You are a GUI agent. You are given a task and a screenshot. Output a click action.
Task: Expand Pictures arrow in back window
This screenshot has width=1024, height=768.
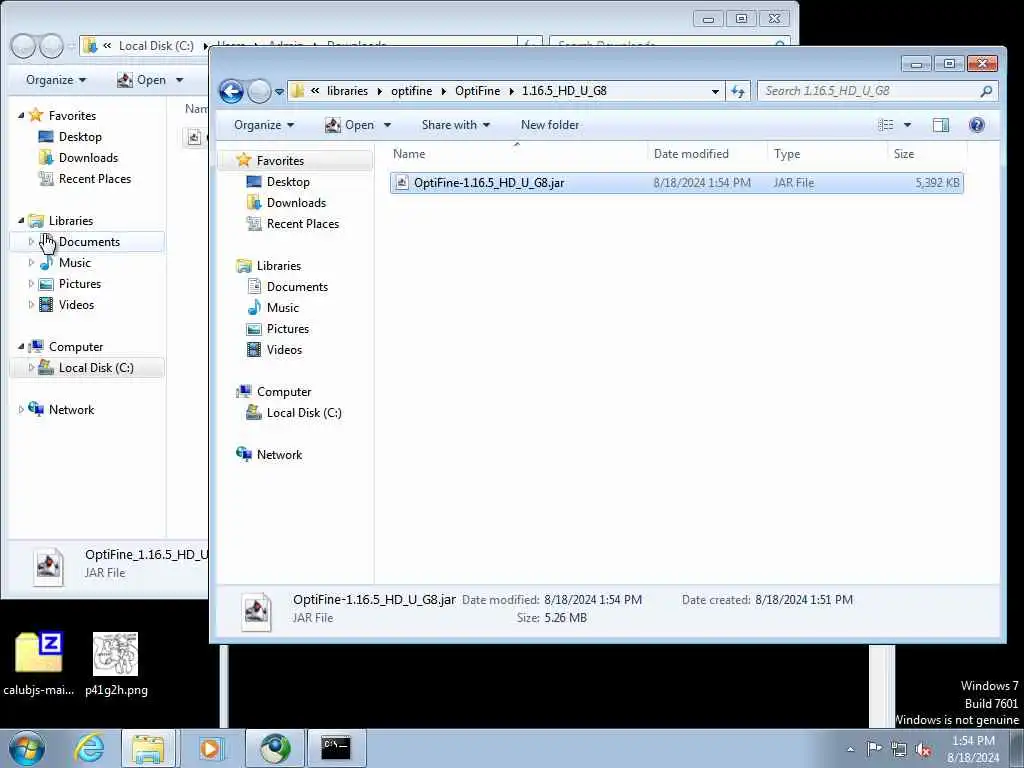(x=31, y=283)
